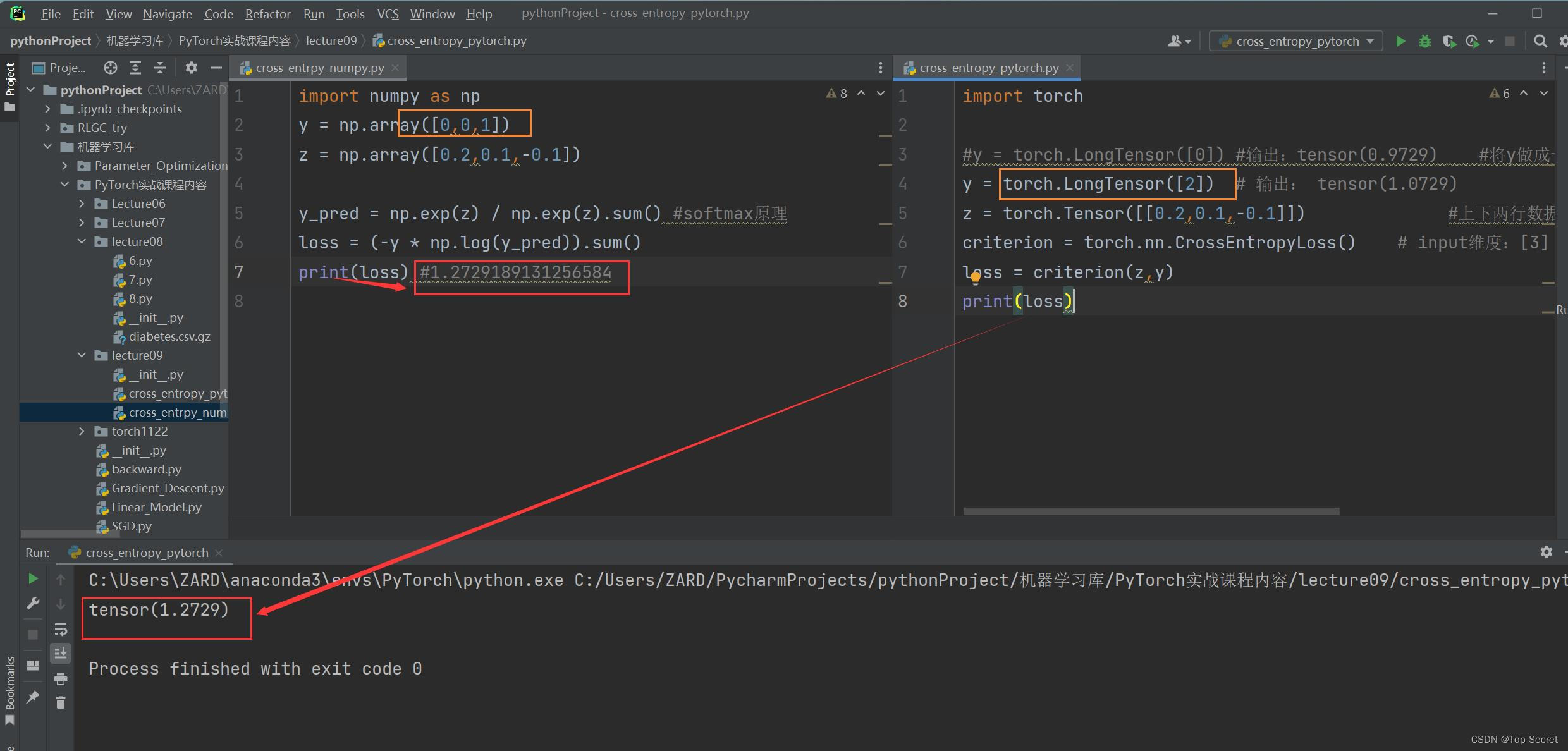Viewport: 1568px width, 751px height.
Task: Expand the torch1122 folder
Action: (x=82, y=431)
